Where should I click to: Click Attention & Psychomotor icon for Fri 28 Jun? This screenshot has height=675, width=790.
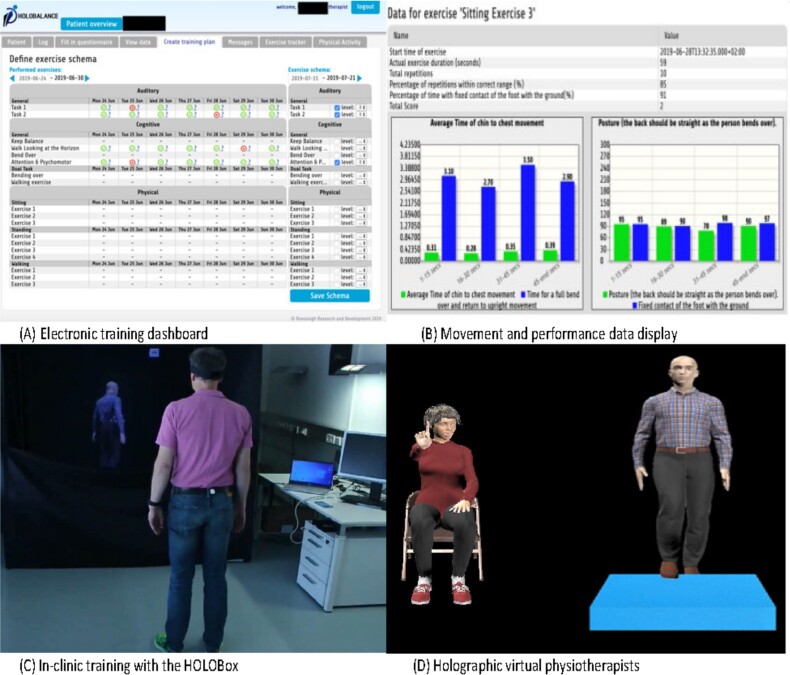click(217, 162)
